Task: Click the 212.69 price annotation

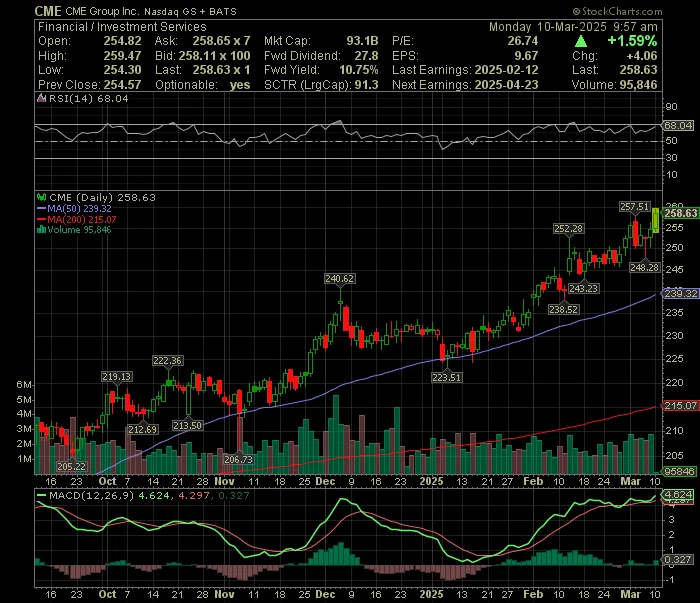Action: (x=143, y=429)
